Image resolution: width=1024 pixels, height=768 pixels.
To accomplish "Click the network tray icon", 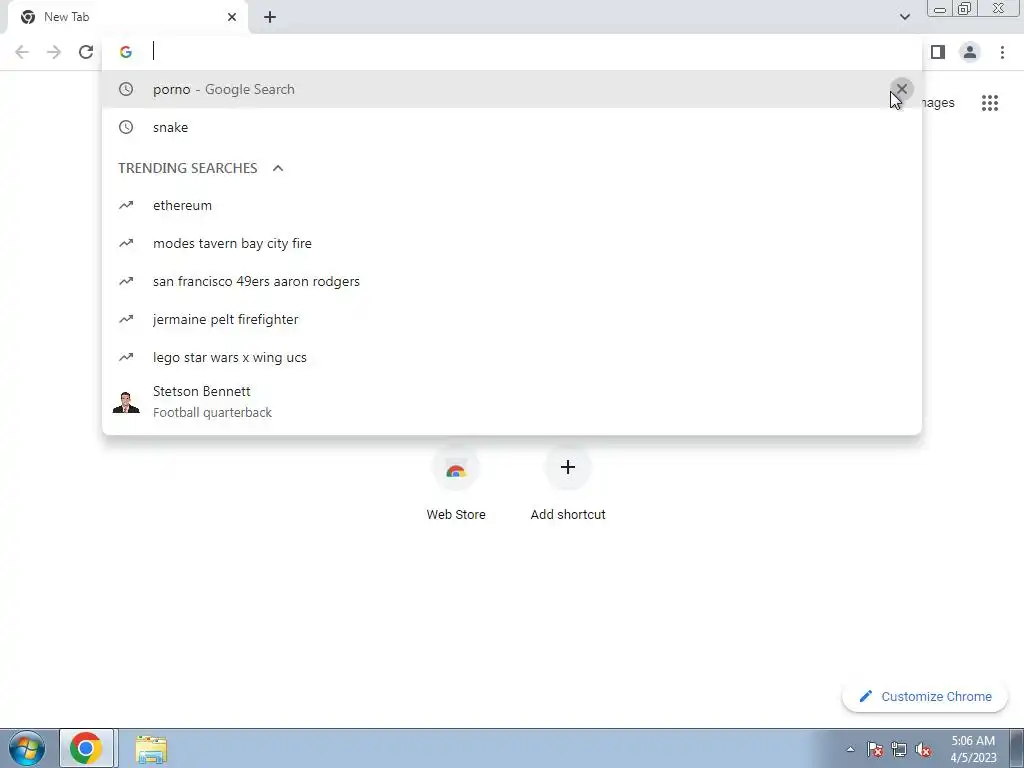I will pos(899,749).
